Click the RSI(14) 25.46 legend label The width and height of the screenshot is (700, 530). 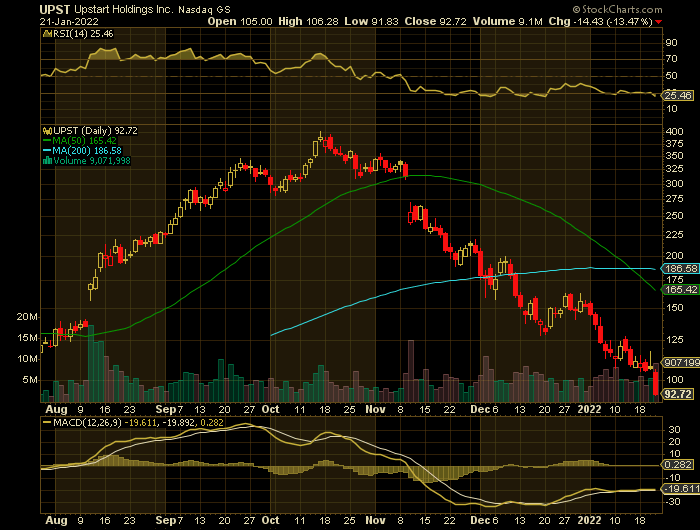point(83,34)
